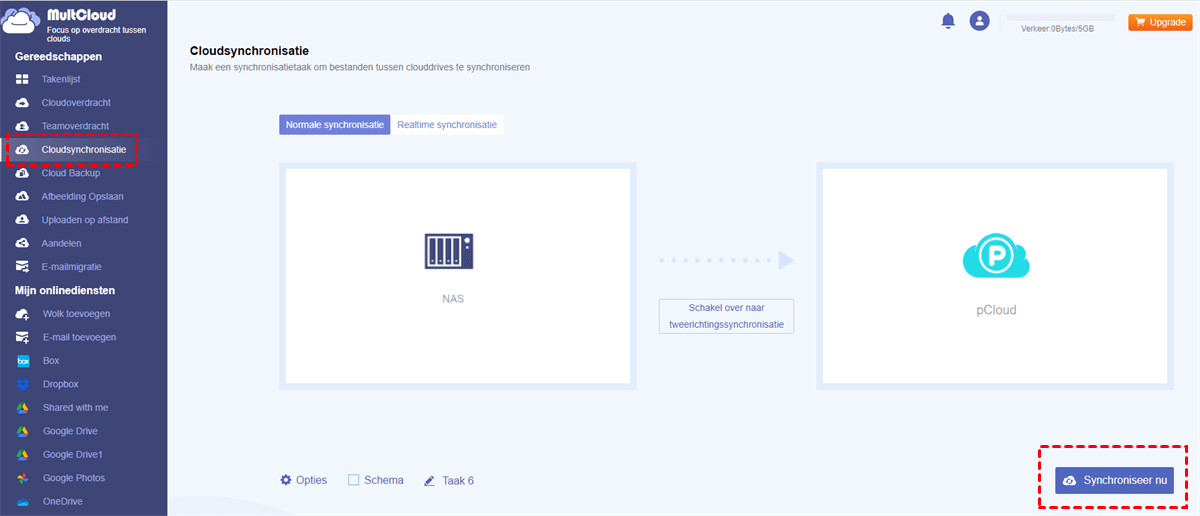Select Box in online services
The image size is (1200, 516).
tap(51, 361)
